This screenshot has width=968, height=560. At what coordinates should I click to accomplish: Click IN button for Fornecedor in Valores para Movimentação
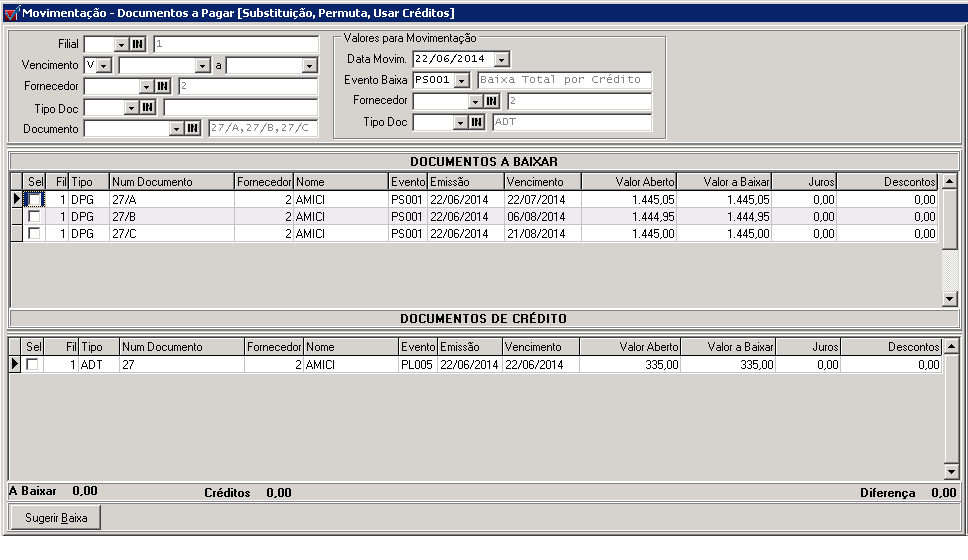coord(492,101)
